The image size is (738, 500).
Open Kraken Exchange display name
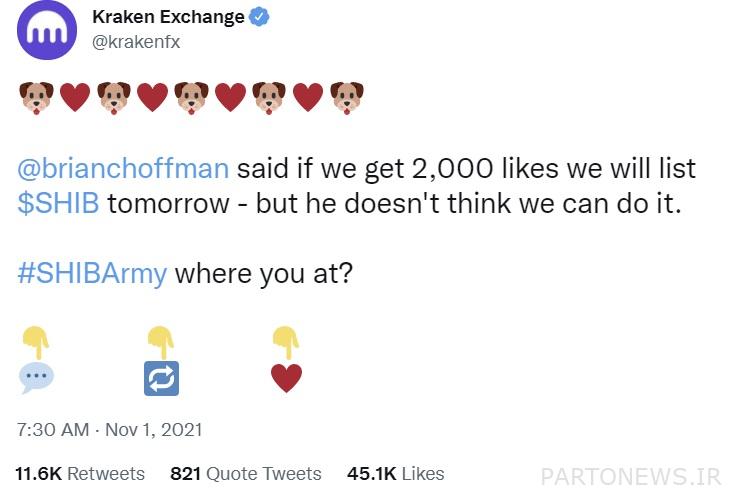168,17
